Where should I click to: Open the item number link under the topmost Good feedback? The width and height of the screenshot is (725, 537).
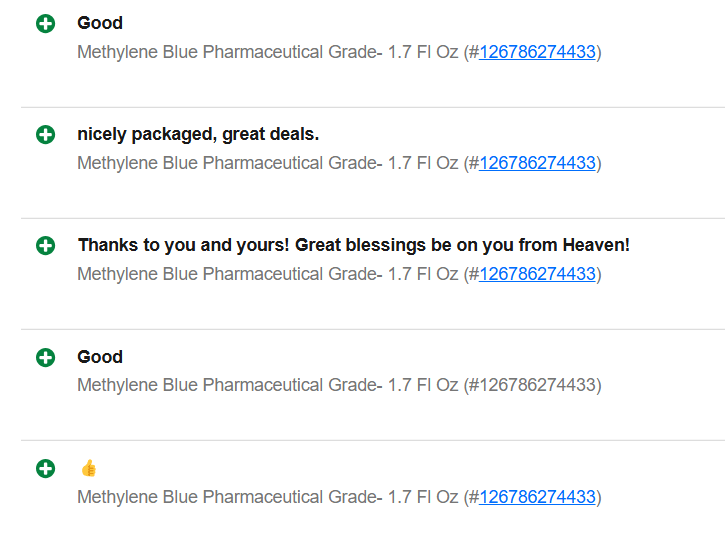coord(537,52)
